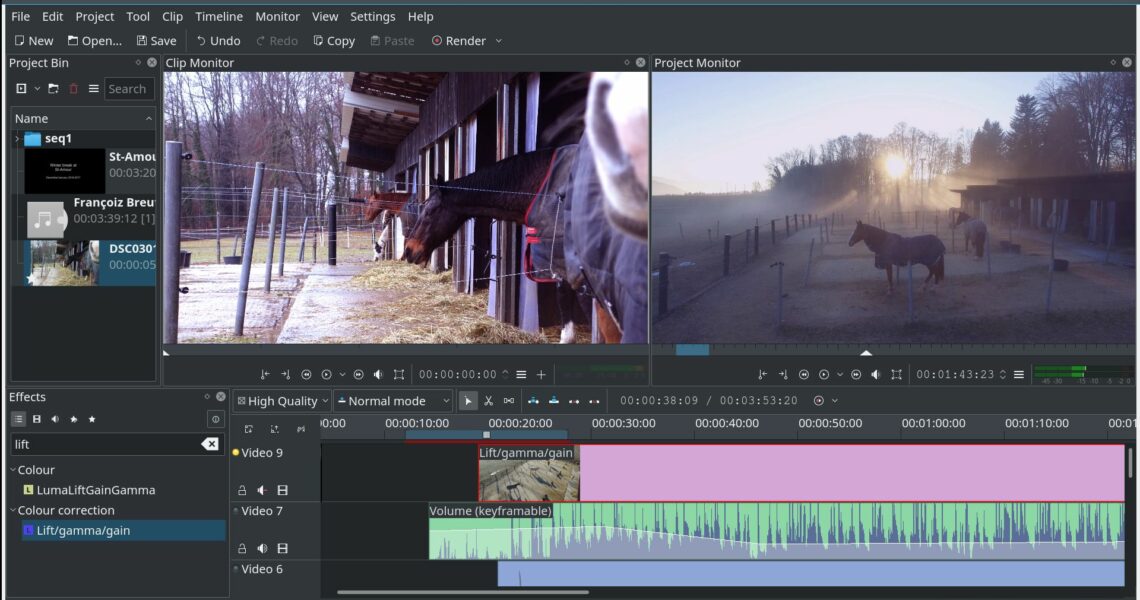Select the Razor (scissors) tool
This screenshot has height=600, width=1140.
coord(488,401)
